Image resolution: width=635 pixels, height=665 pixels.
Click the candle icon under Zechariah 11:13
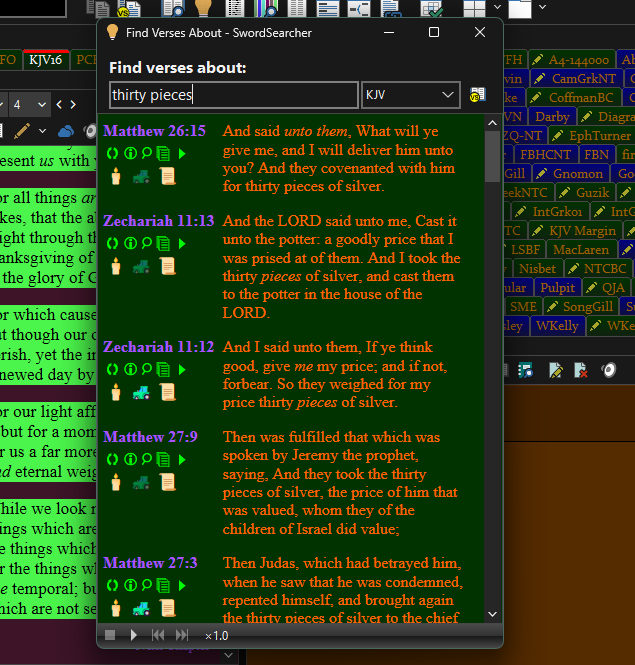[116, 267]
